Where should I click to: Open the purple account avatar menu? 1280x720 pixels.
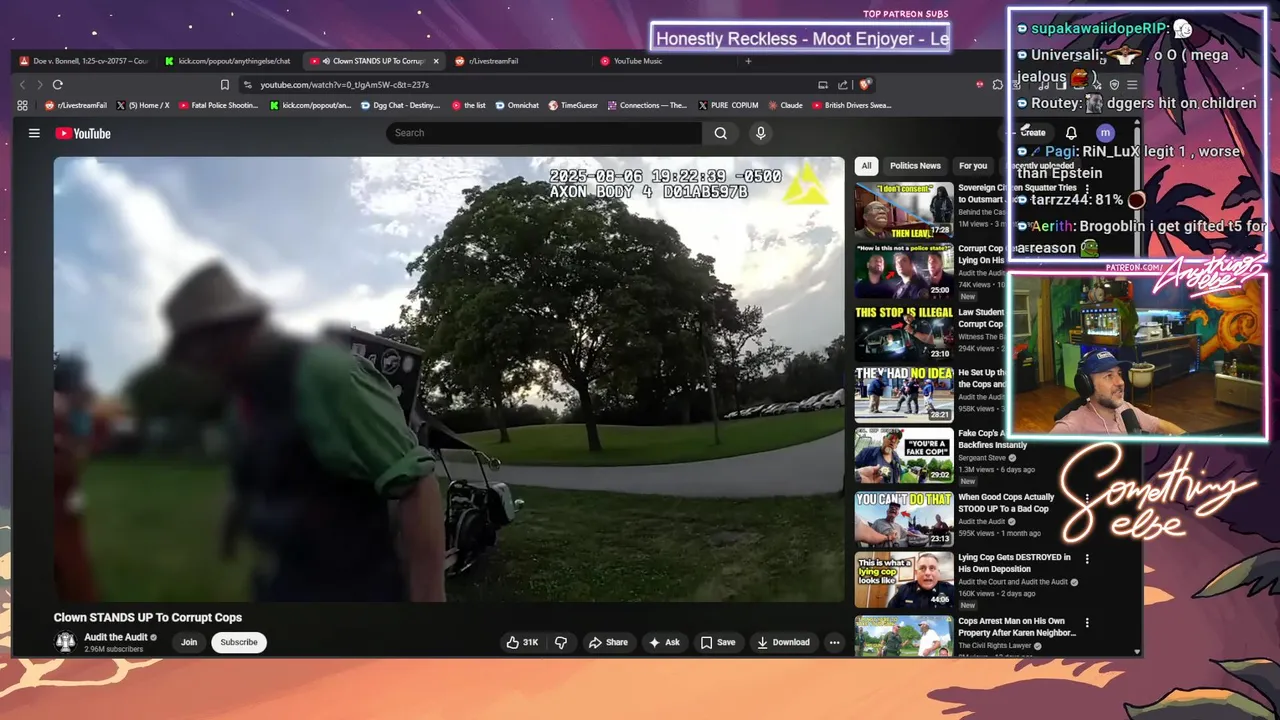1105,133
